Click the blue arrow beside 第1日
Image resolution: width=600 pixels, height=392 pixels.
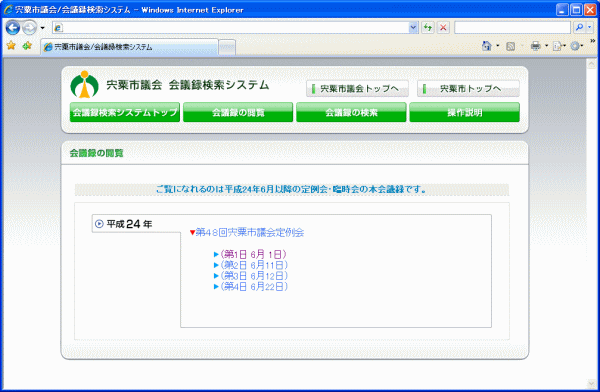(x=216, y=254)
